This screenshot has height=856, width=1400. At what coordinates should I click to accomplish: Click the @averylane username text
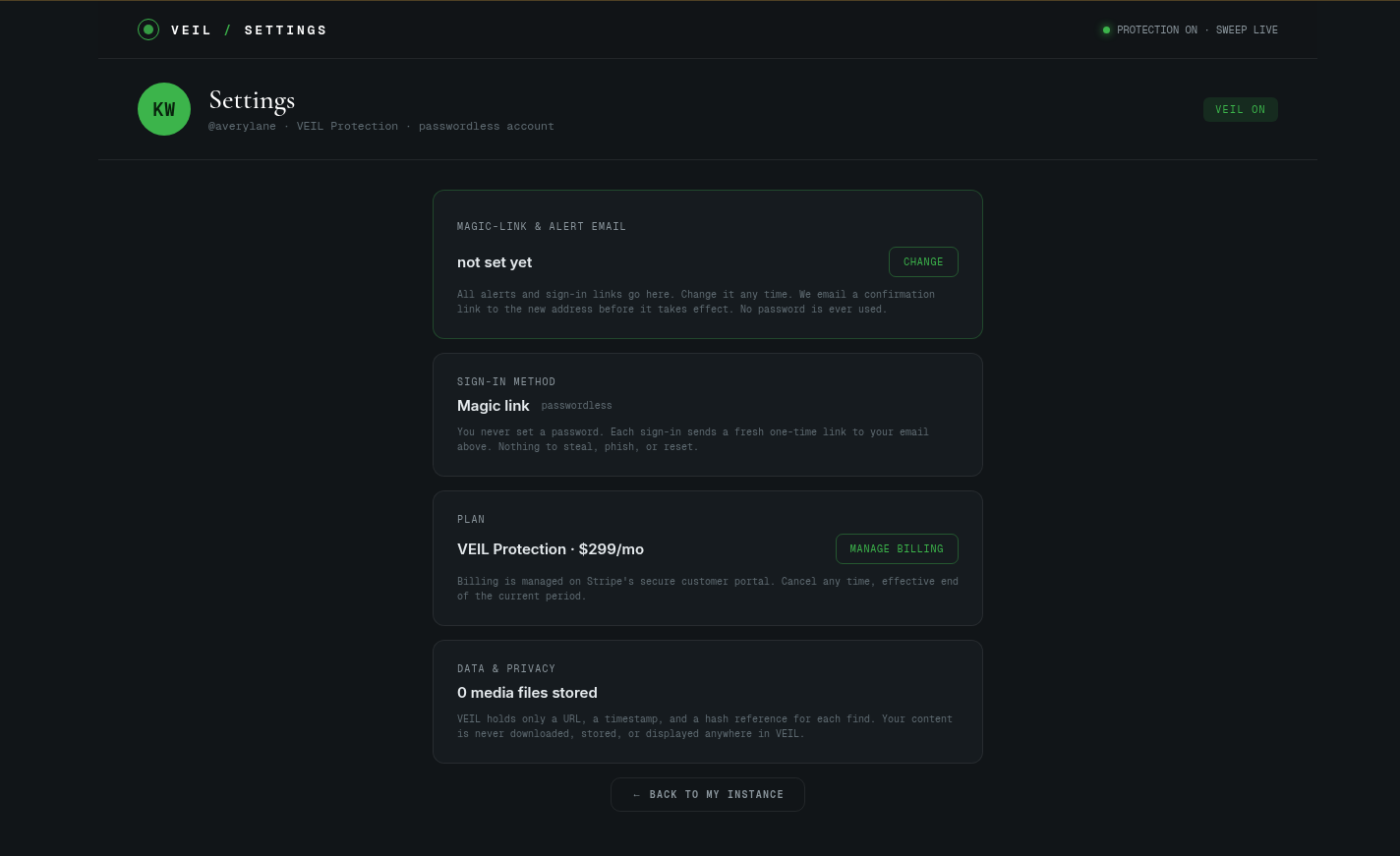(x=242, y=127)
